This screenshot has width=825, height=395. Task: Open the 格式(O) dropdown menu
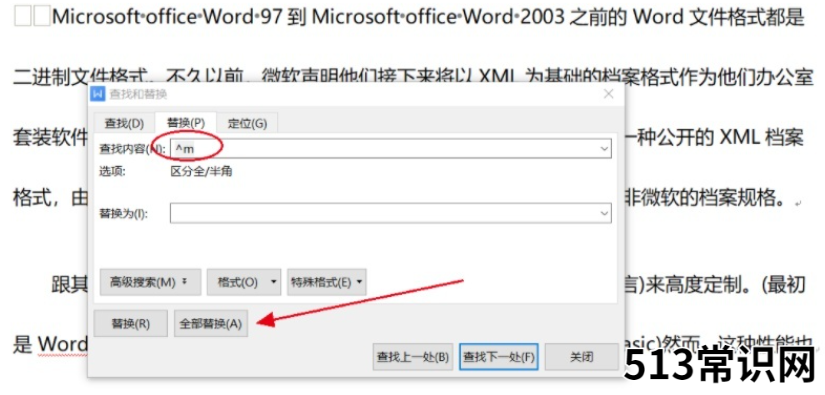click(x=244, y=282)
